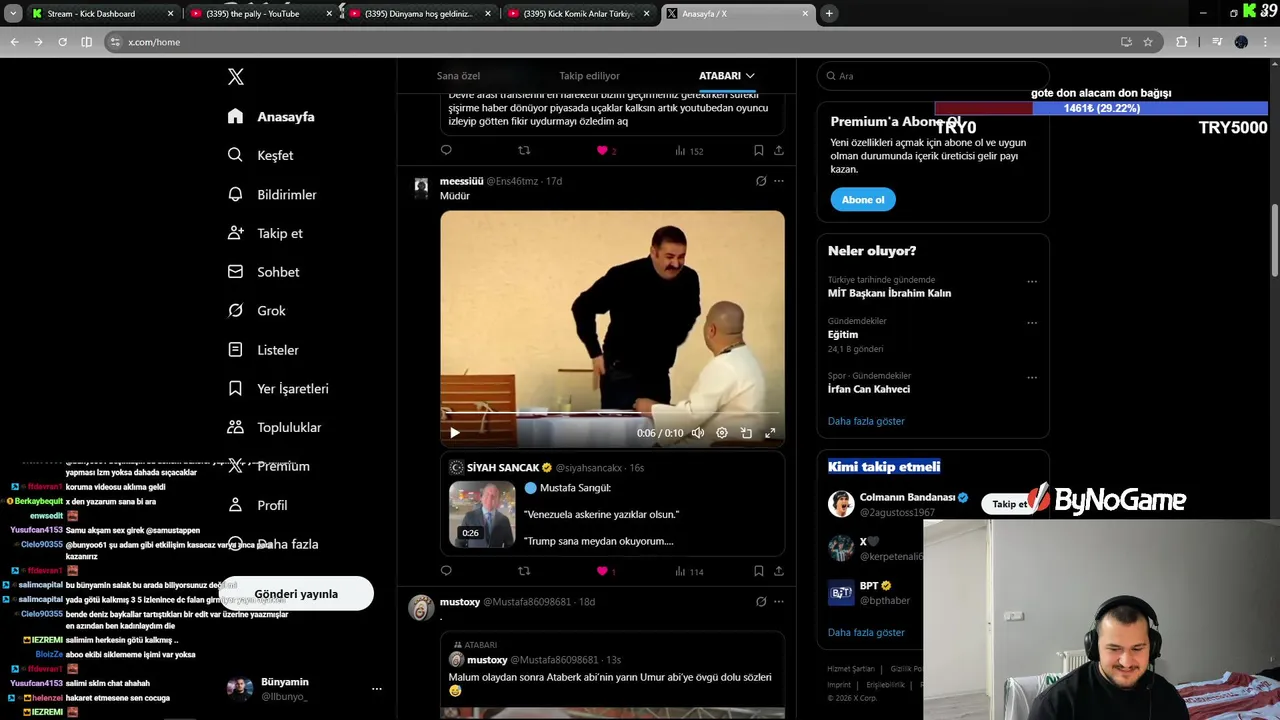Screen dimensions: 1280x720
Task: View analytics 114 on meessiüü post
Action: point(689,571)
